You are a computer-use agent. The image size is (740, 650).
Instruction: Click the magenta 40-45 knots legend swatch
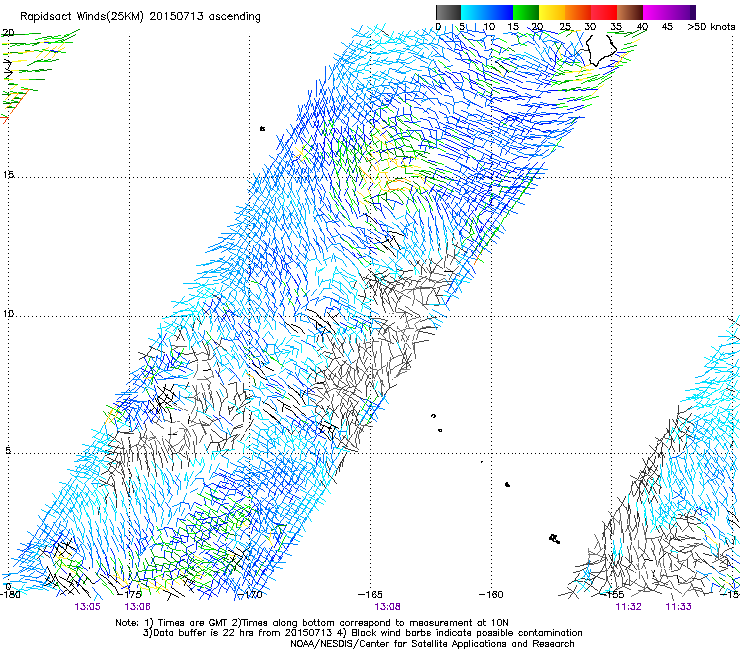click(x=656, y=12)
